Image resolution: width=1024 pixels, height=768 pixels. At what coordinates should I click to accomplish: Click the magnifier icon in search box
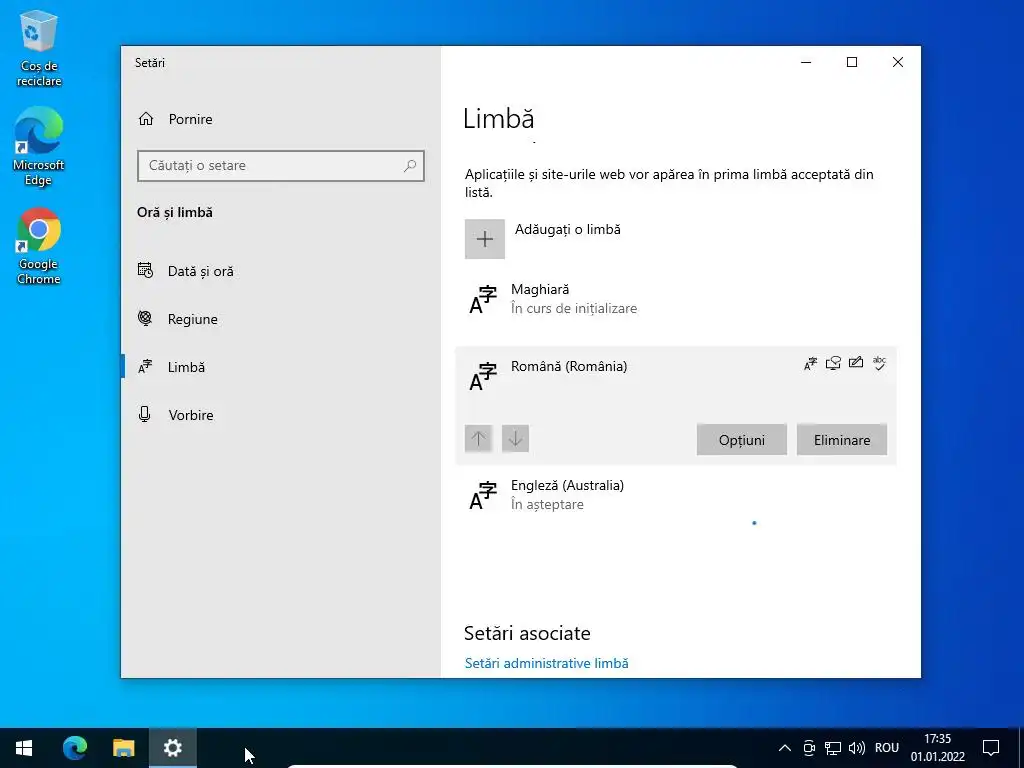click(409, 166)
